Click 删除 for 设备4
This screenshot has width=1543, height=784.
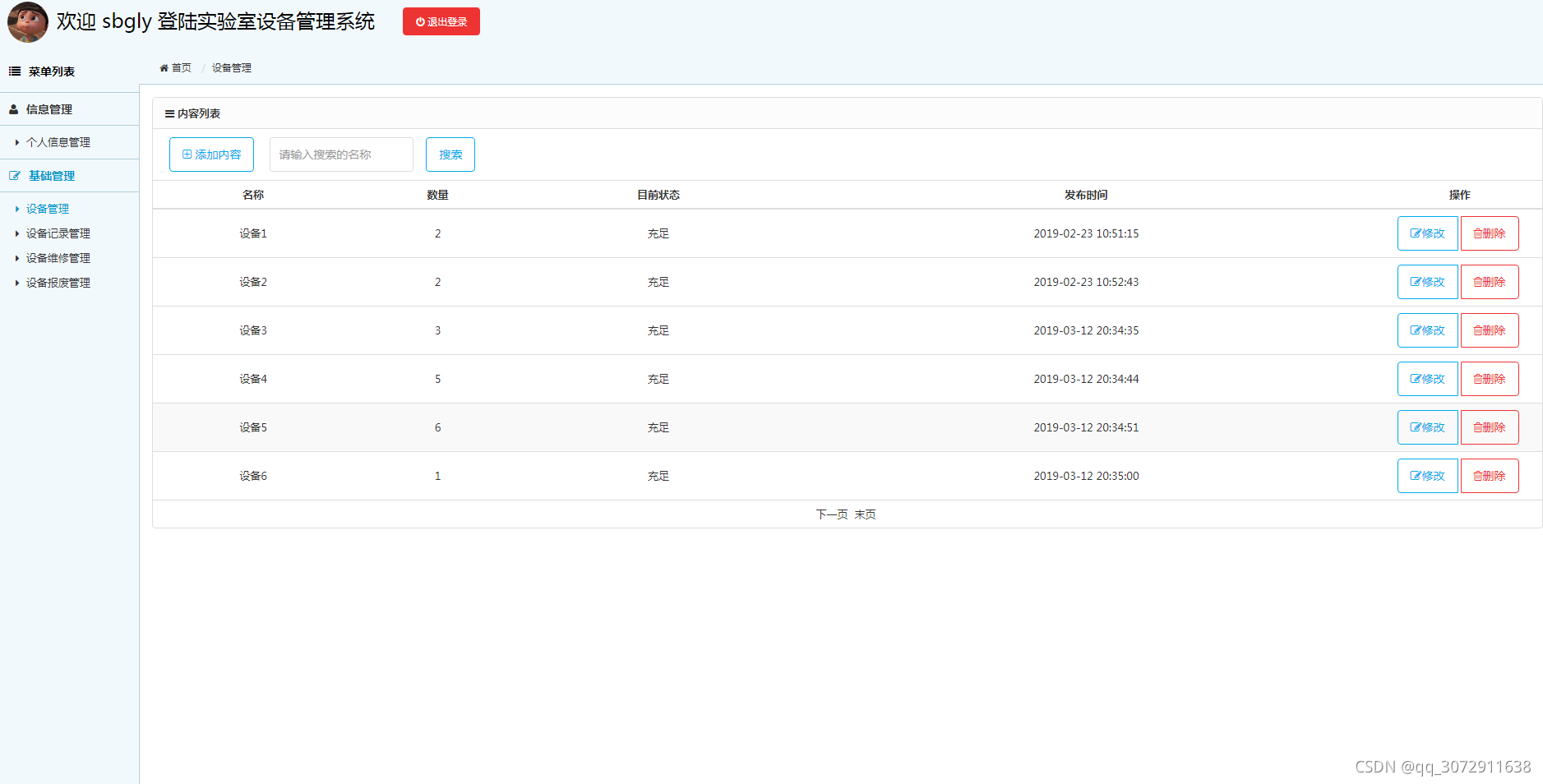pyautogui.click(x=1490, y=379)
